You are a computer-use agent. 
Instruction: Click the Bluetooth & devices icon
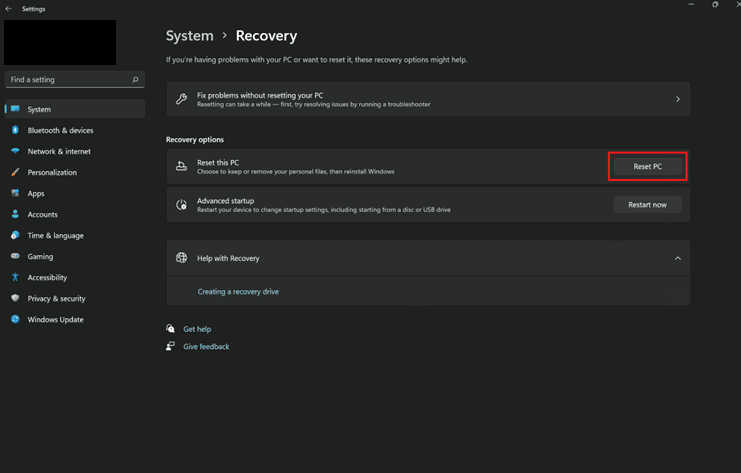coord(16,130)
